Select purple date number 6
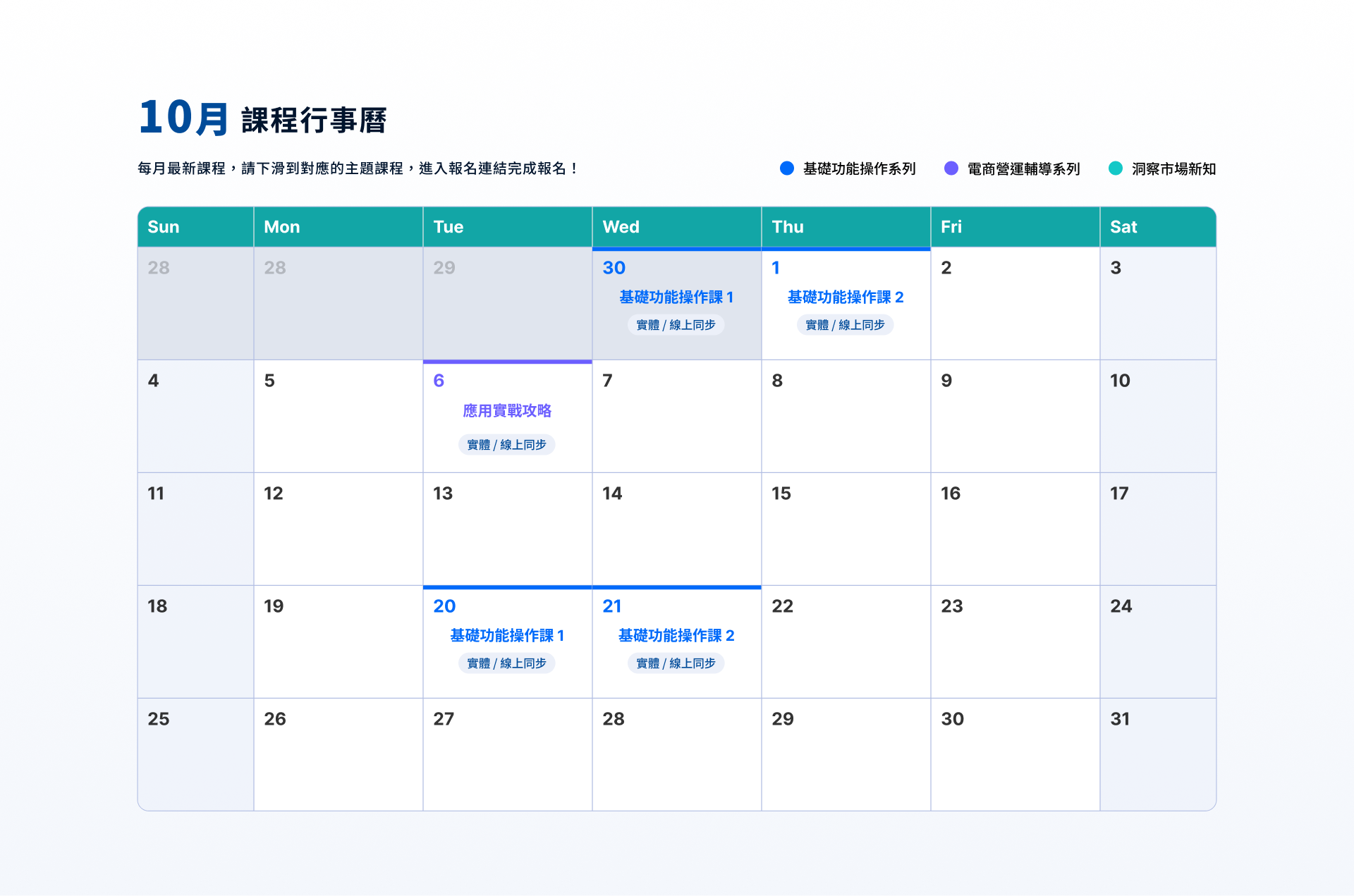This screenshot has height=896, width=1354. [439, 381]
